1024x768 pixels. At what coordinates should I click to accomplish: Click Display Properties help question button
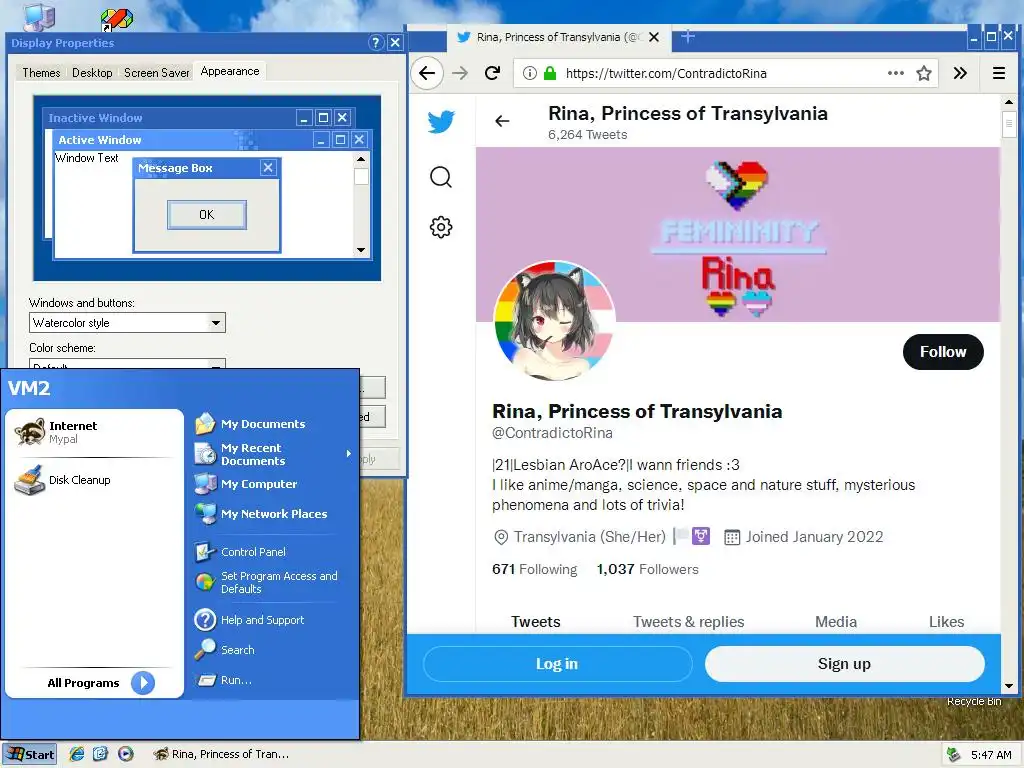(376, 43)
